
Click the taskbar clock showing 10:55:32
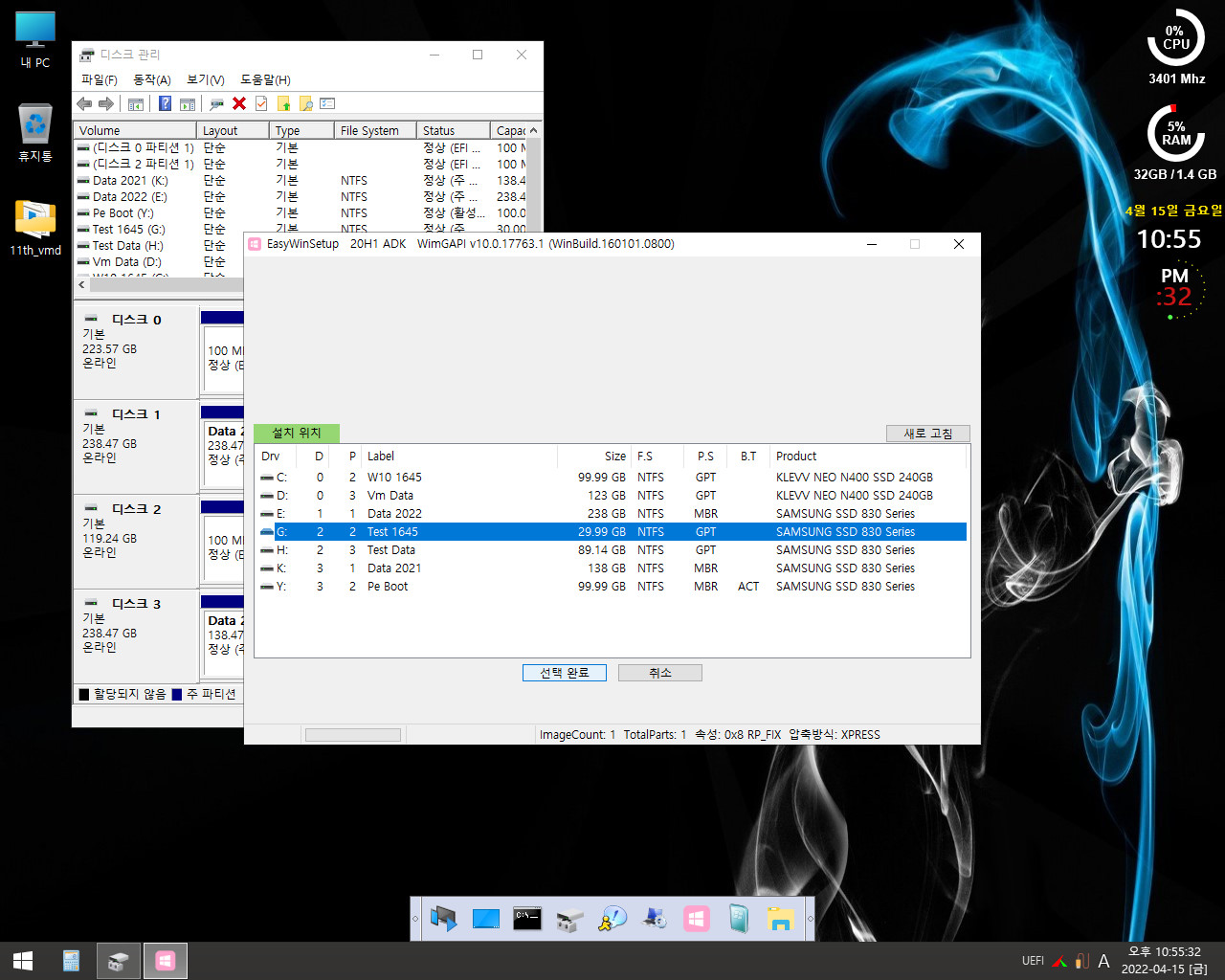(x=1164, y=961)
